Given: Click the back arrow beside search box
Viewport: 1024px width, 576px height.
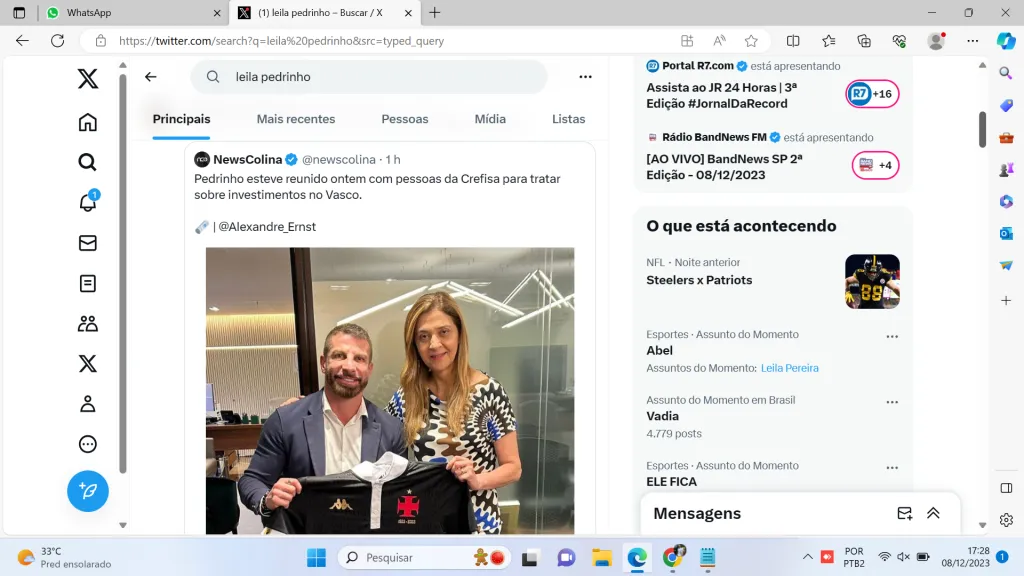Looking at the screenshot, I should (151, 77).
